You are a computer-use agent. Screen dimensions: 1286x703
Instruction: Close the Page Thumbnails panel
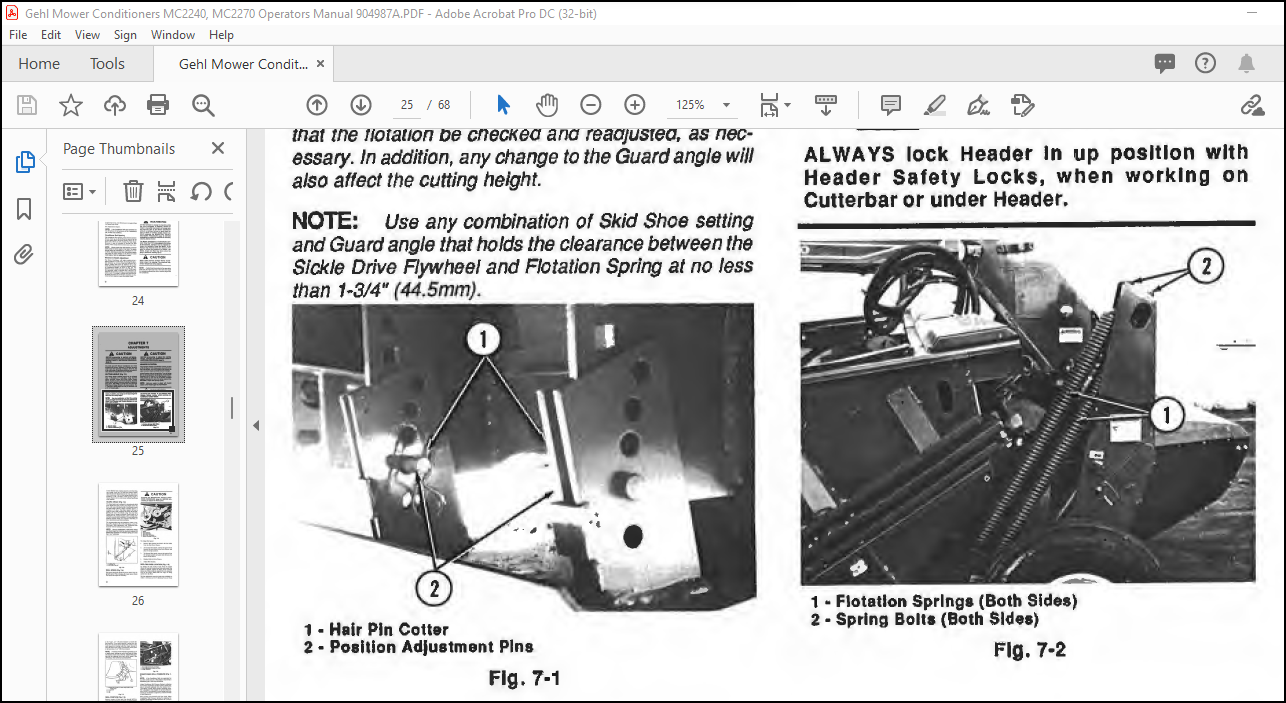218,148
